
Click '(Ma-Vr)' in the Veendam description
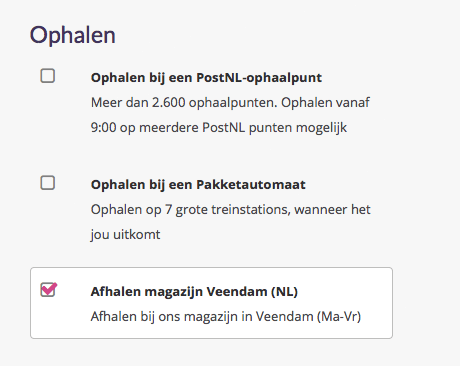[339, 316]
